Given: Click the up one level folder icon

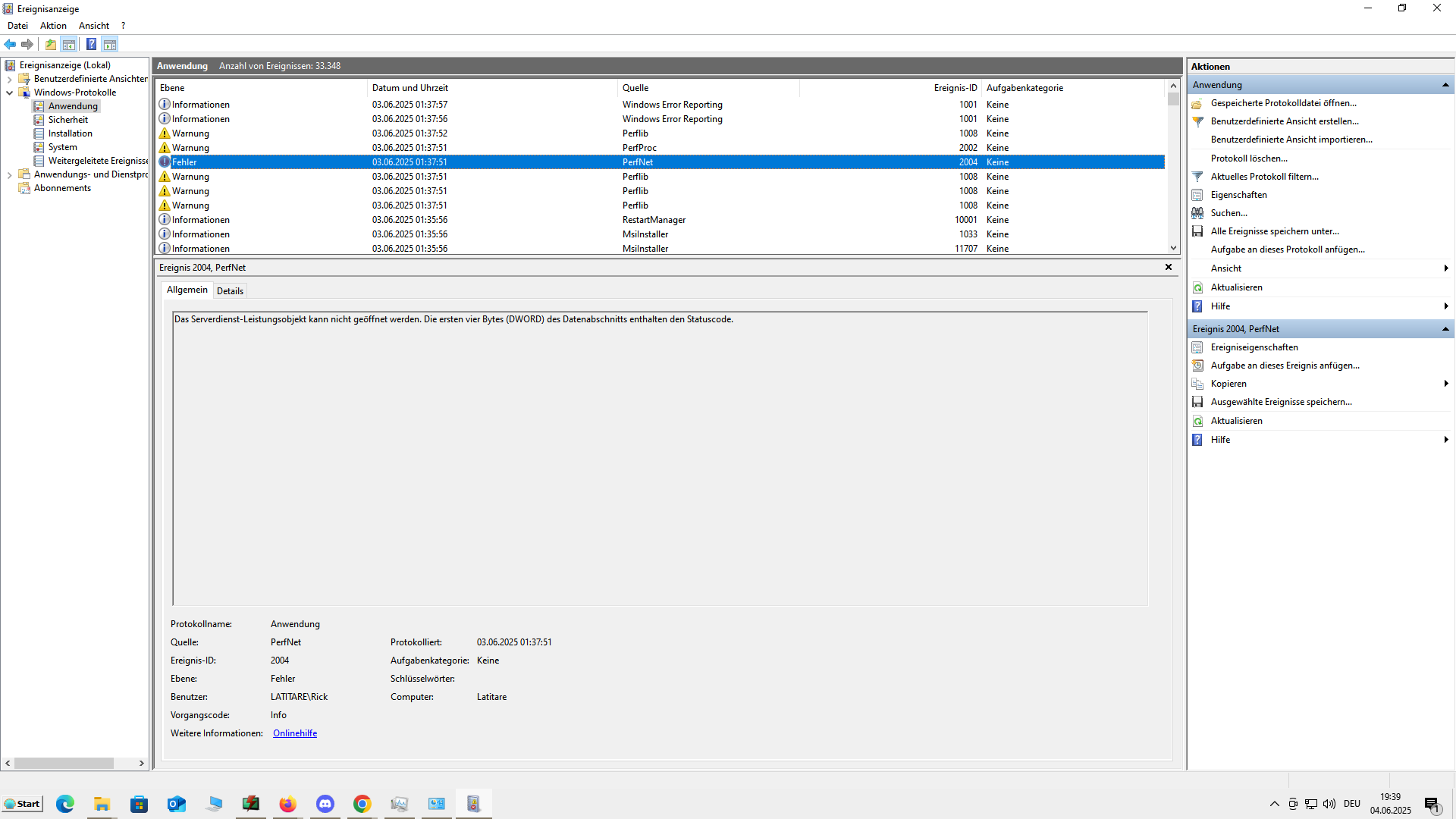Looking at the screenshot, I should tap(51, 44).
